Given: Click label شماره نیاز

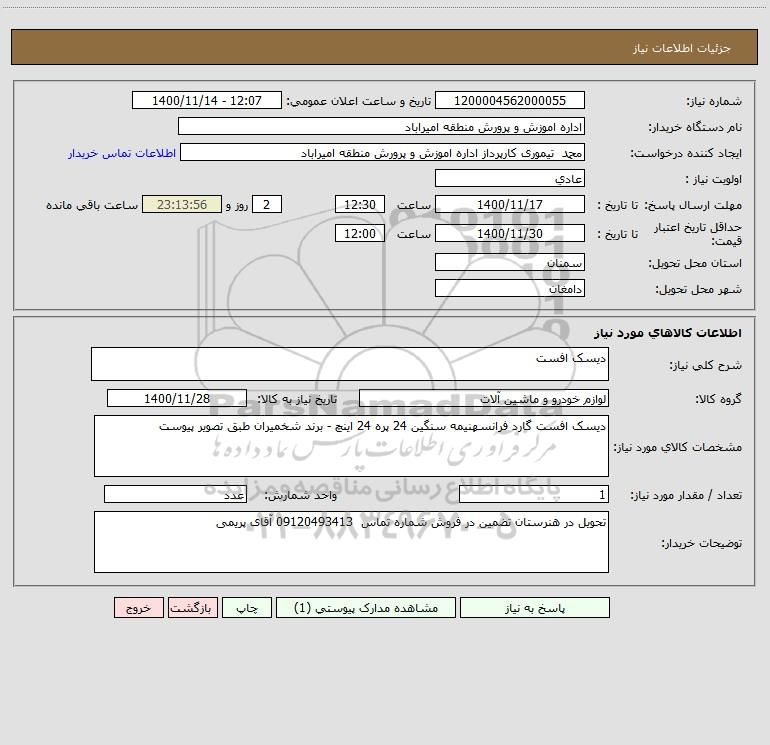Looking at the screenshot, I should click(714, 101).
